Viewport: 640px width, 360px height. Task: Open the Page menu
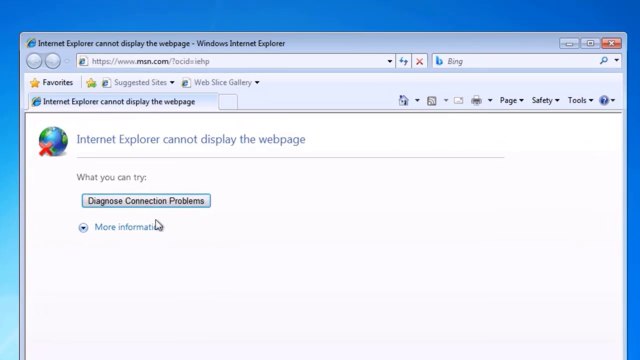[511, 100]
